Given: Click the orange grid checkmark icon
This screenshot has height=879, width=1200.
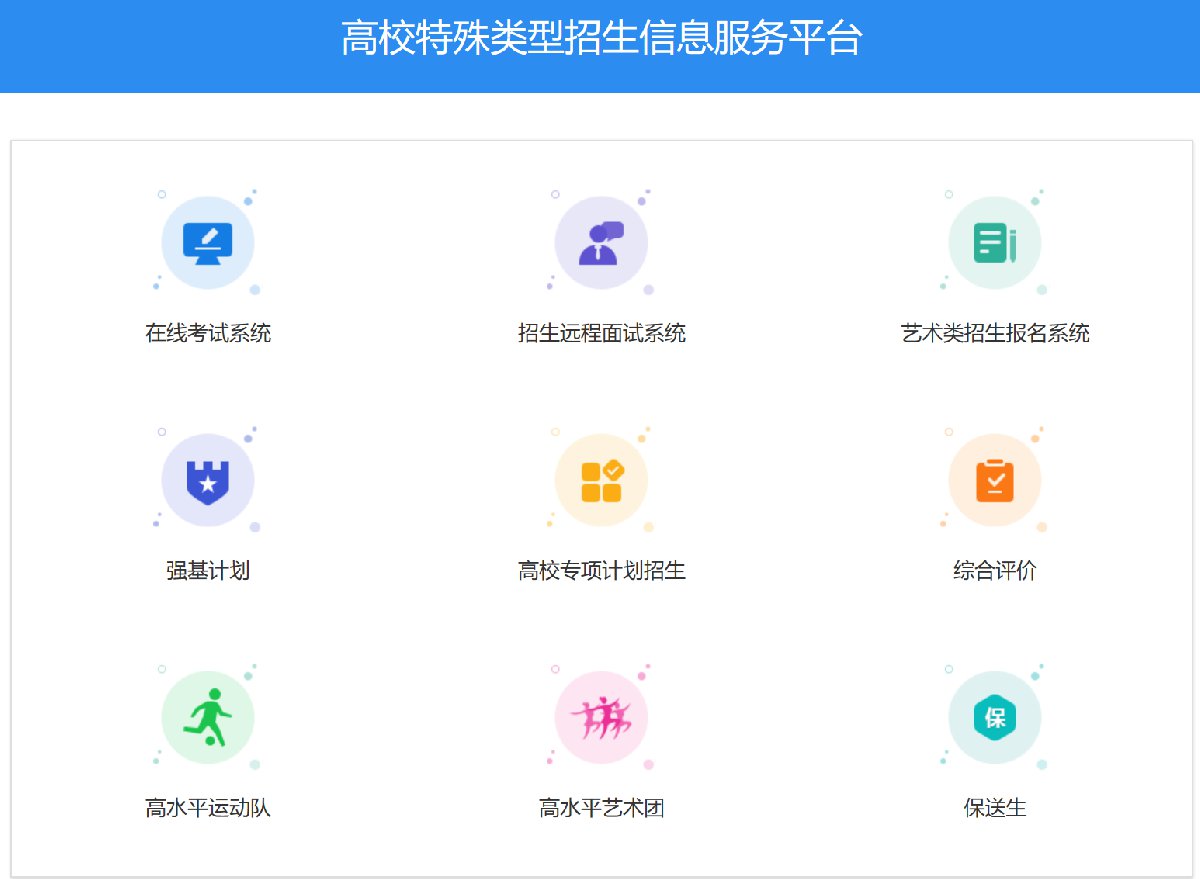Looking at the screenshot, I should (601, 480).
